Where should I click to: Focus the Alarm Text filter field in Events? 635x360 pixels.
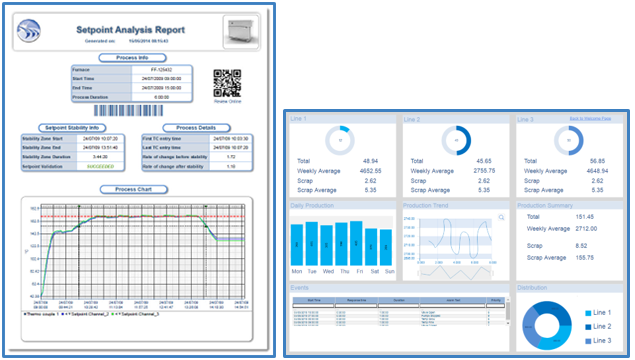click(x=453, y=306)
